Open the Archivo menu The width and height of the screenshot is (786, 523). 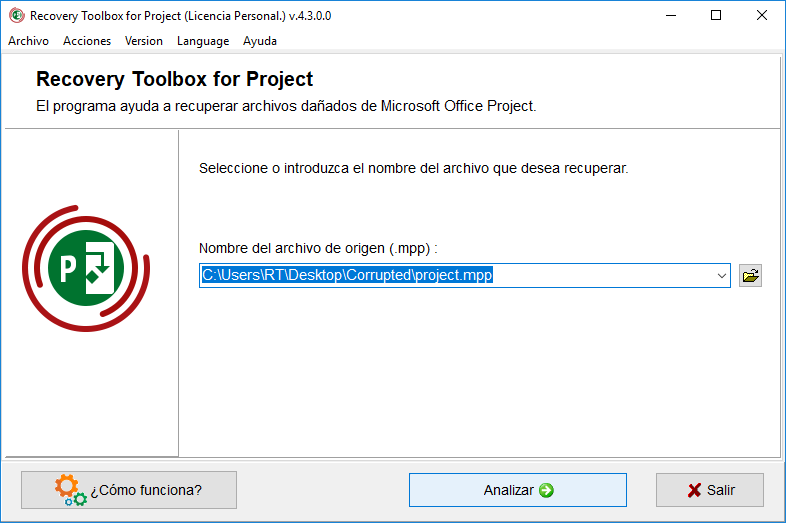pyautogui.click(x=29, y=41)
